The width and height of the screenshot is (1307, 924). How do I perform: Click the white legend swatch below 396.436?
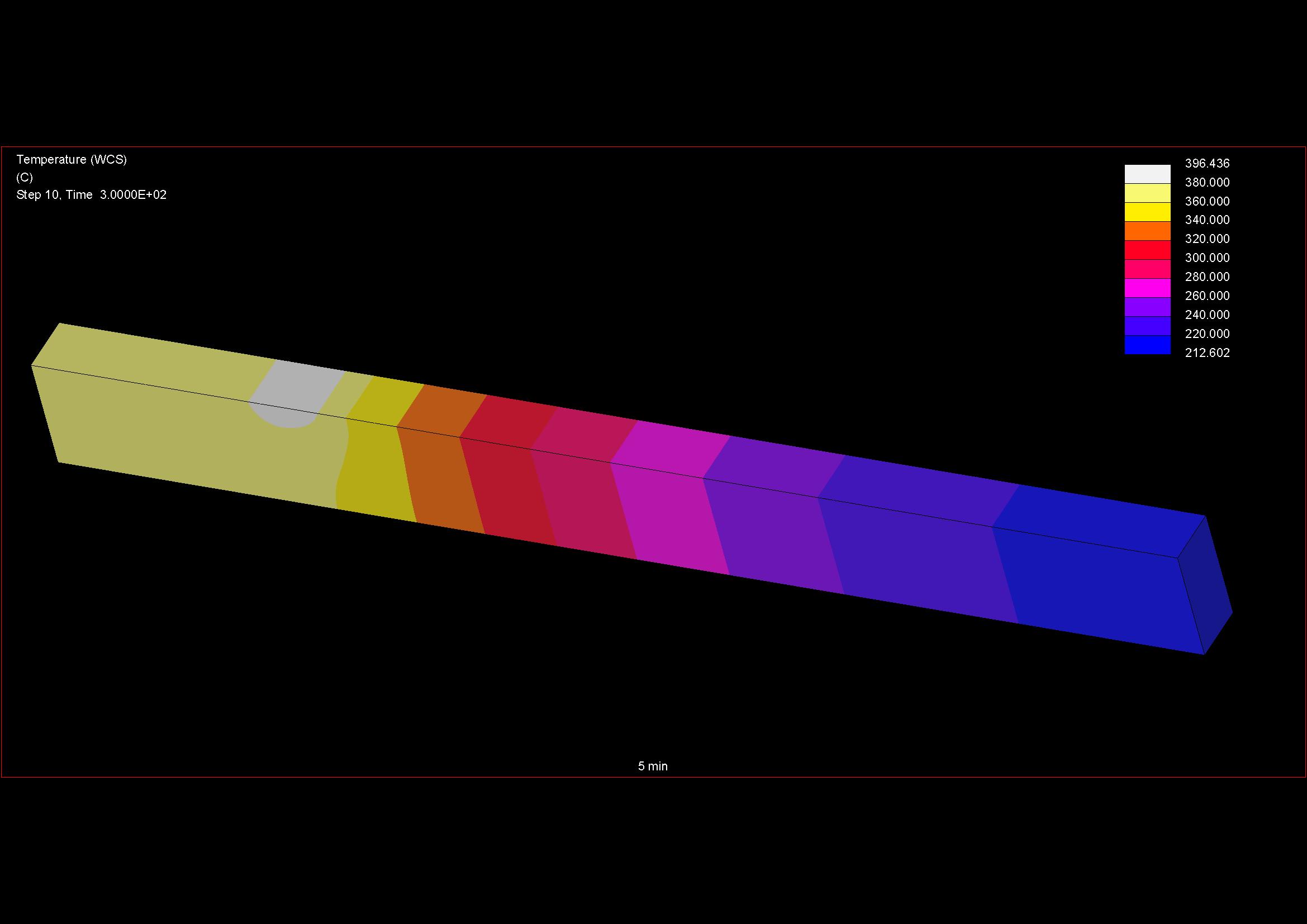tap(1147, 174)
